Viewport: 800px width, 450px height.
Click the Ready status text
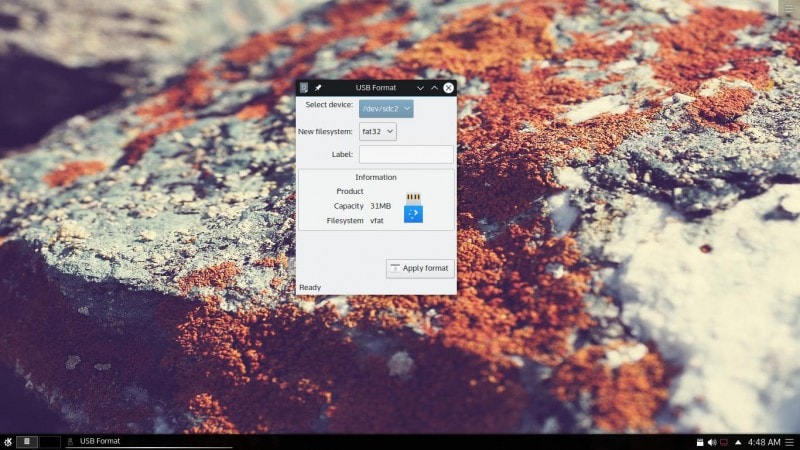[310, 288]
